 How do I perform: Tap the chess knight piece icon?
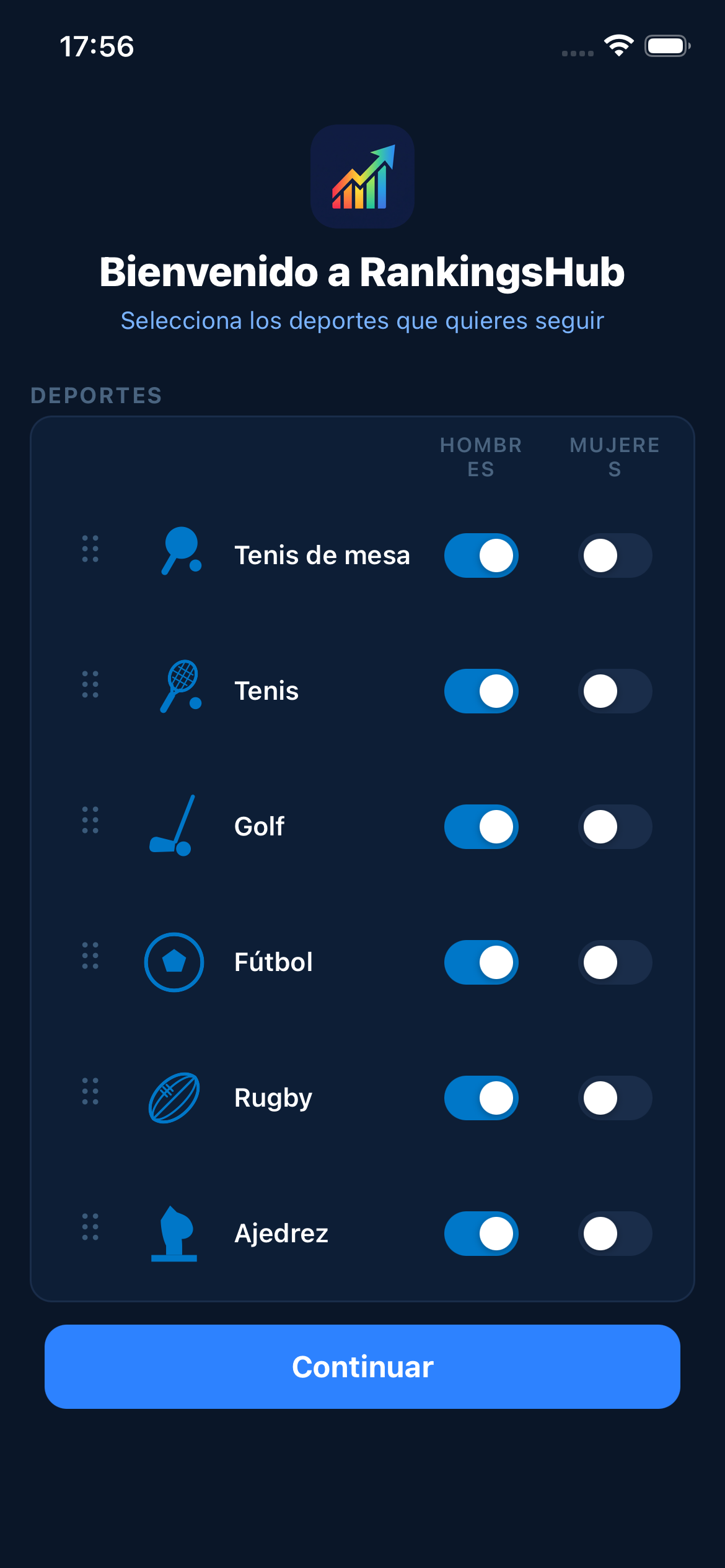click(174, 1234)
